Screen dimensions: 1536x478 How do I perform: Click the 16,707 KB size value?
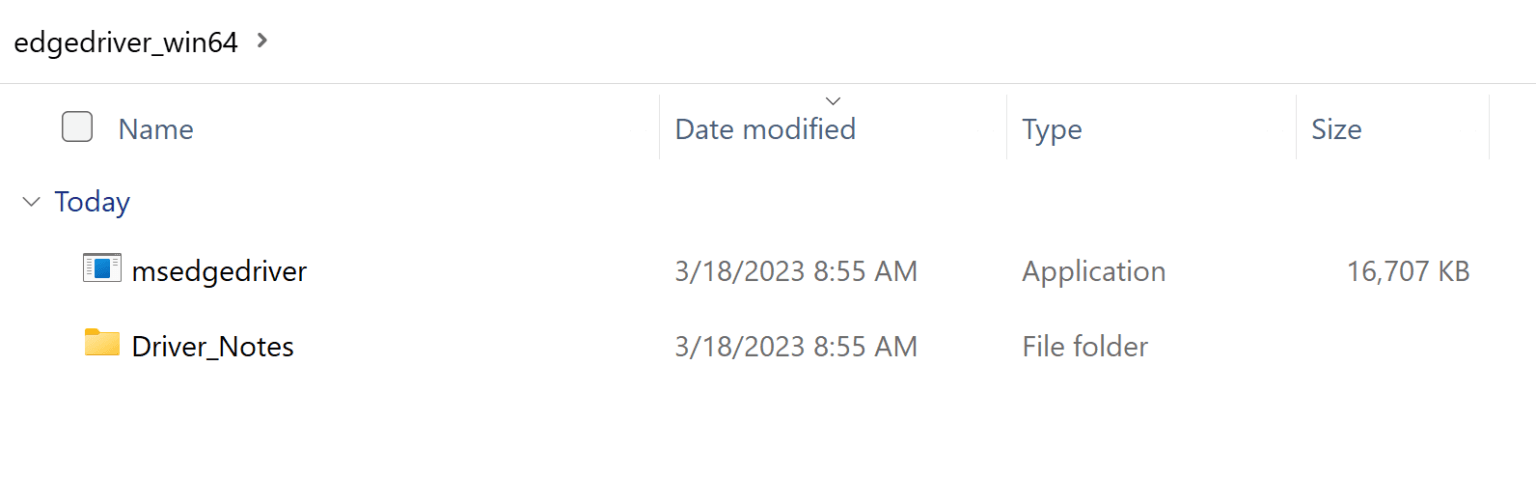click(x=1406, y=271)
